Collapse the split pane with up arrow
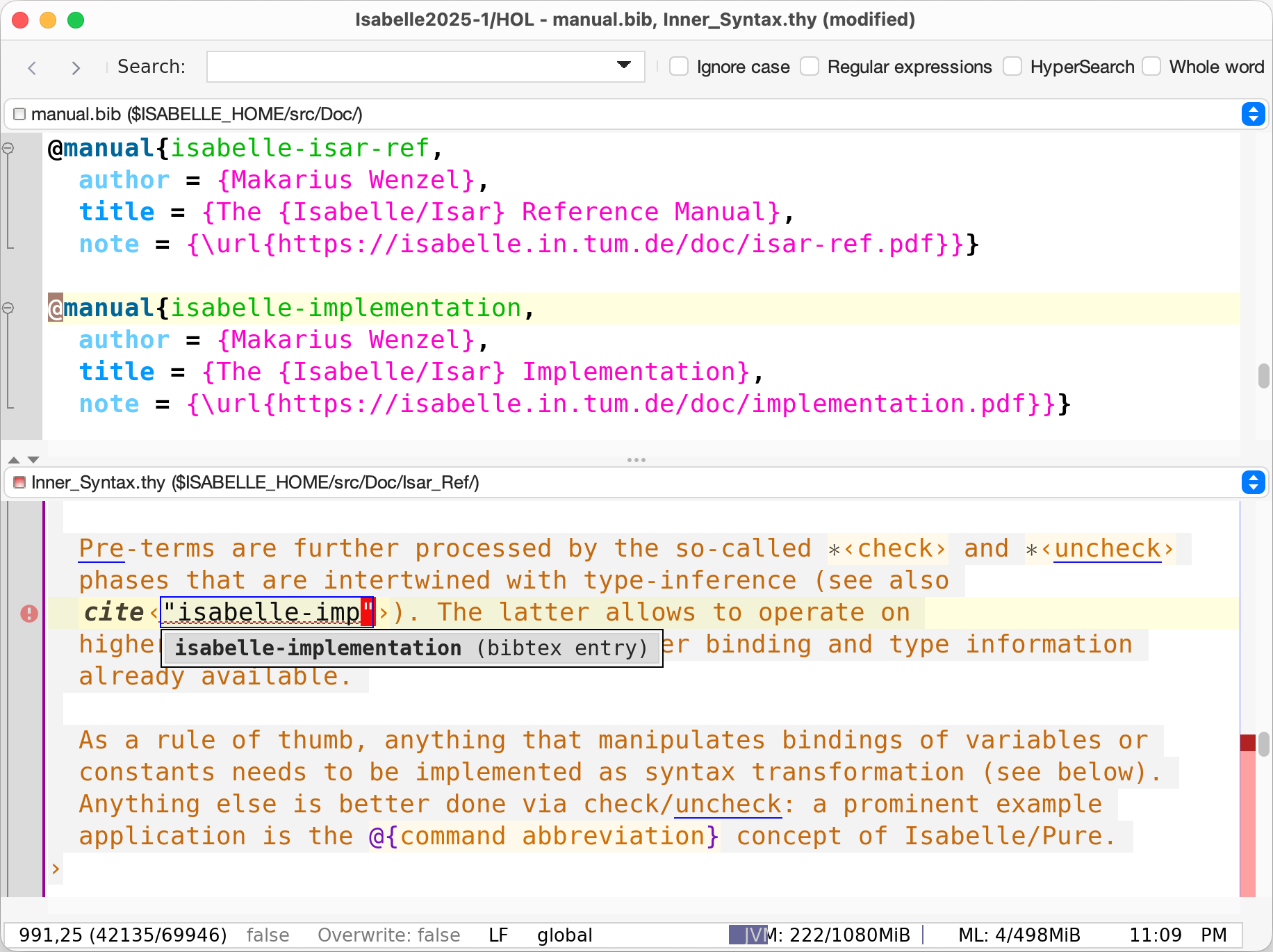The image size is (1273, 952). pos(13,460)
